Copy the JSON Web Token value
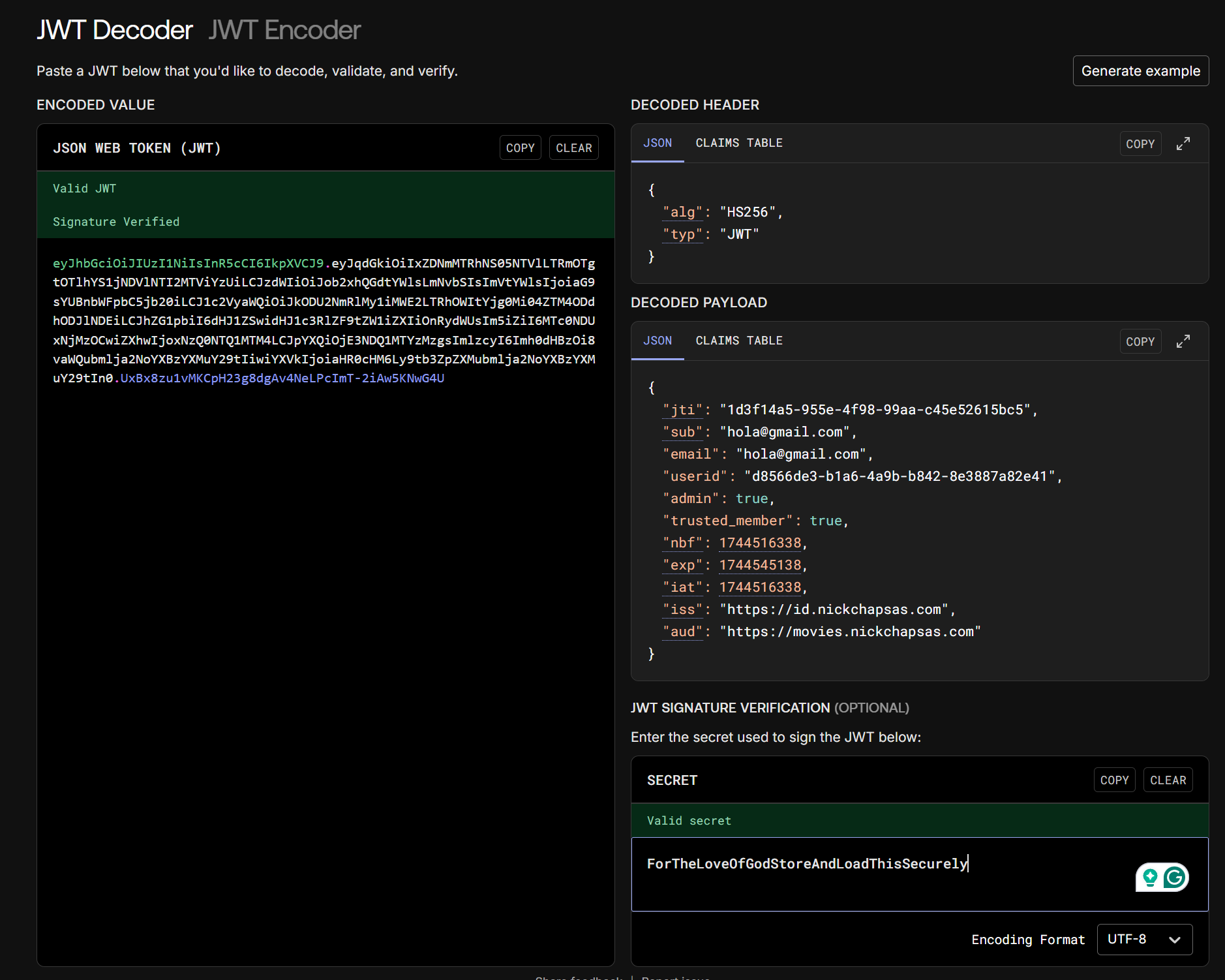Viewport: 1225px width, 980px height. pyautogui.click(x=521, y=148)
